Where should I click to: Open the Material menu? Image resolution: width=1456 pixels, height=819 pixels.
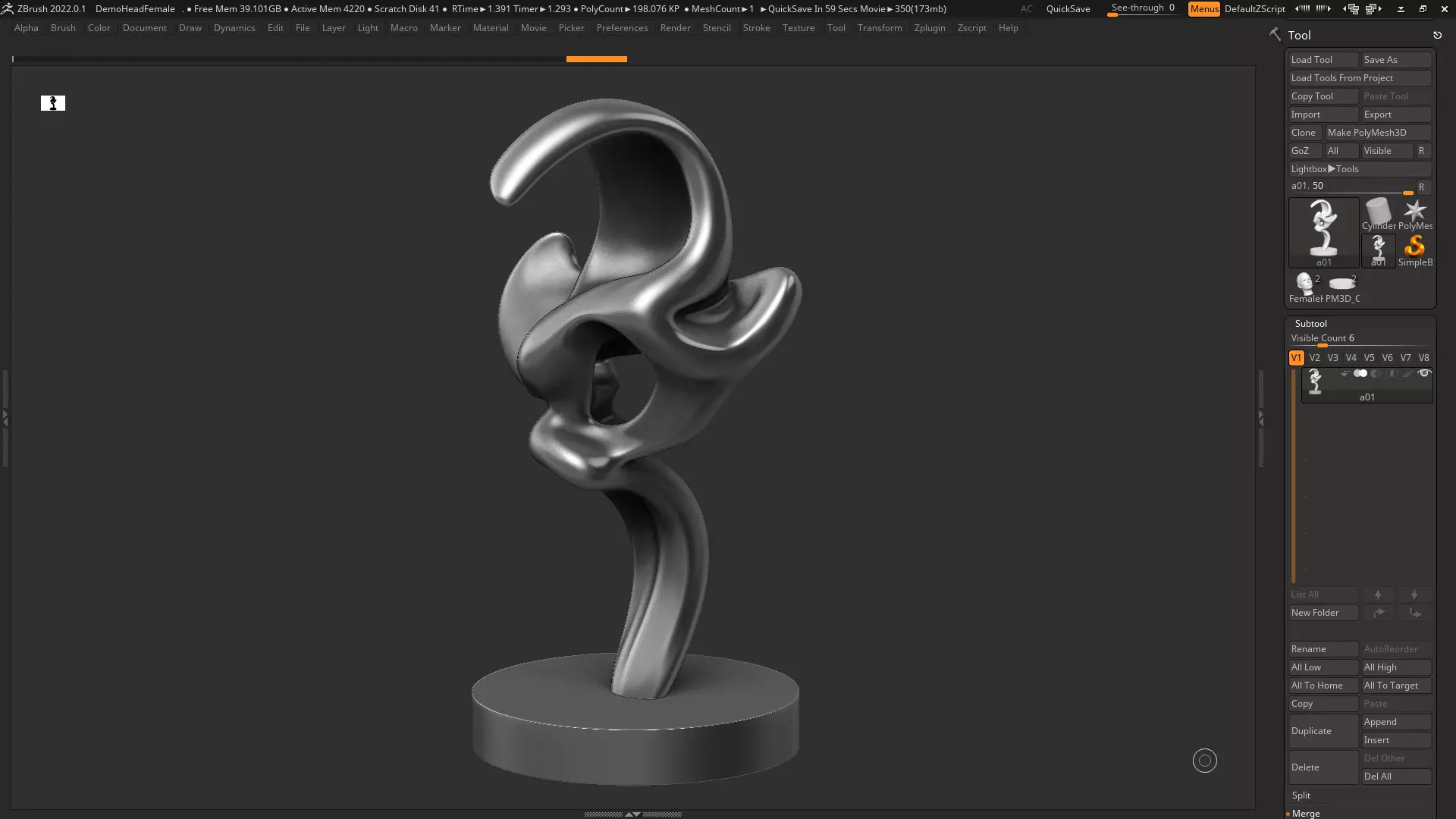pos(491,28)
